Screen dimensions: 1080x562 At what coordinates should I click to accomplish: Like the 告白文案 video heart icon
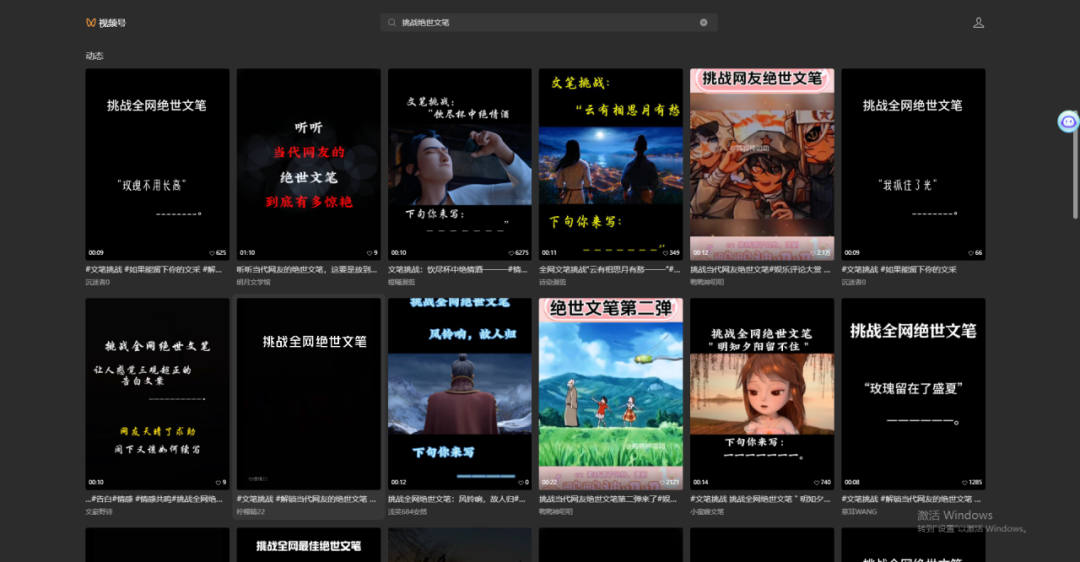(218, 482)
